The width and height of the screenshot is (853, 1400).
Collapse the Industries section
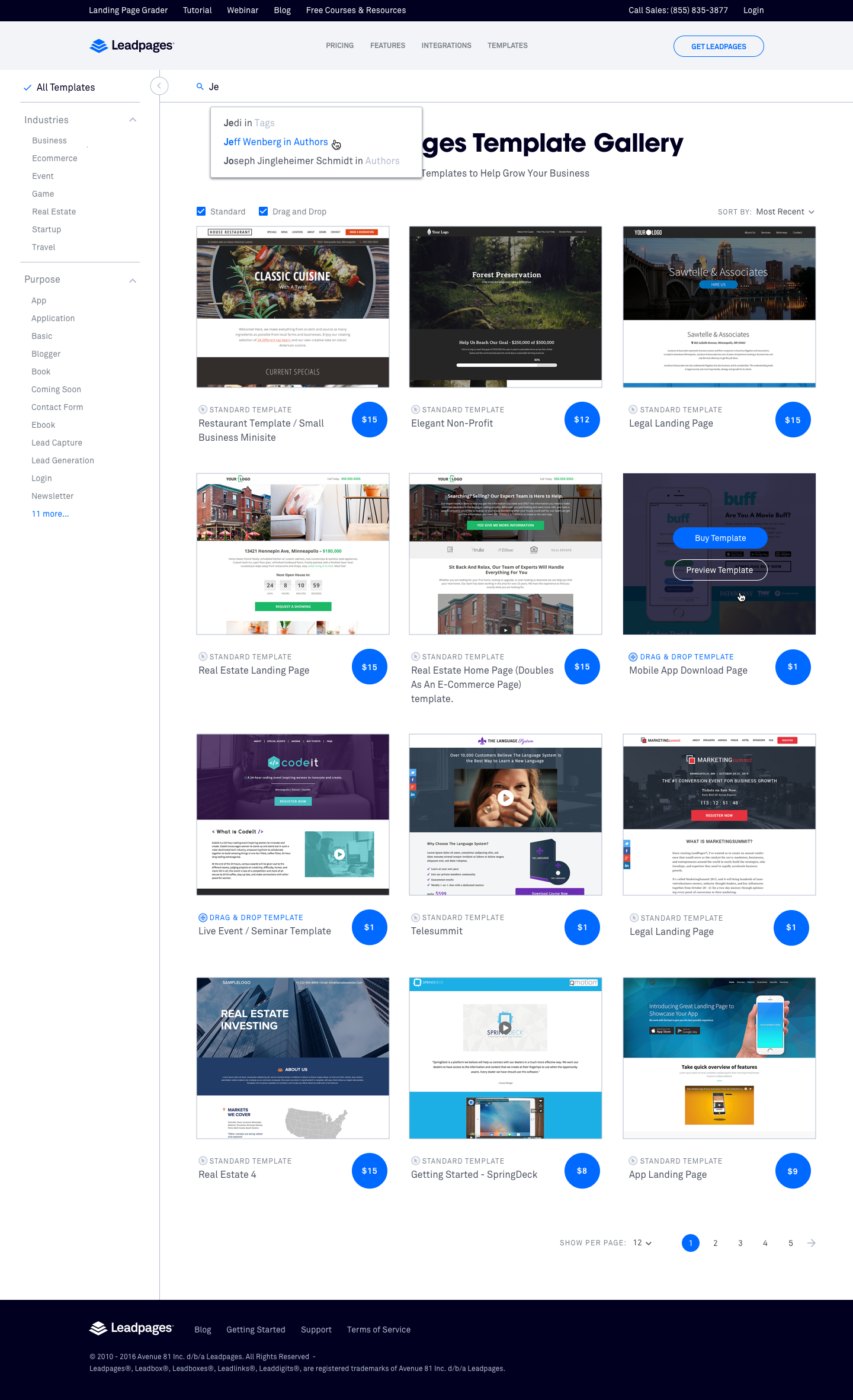pyautogui.click(x=133, y=120)
